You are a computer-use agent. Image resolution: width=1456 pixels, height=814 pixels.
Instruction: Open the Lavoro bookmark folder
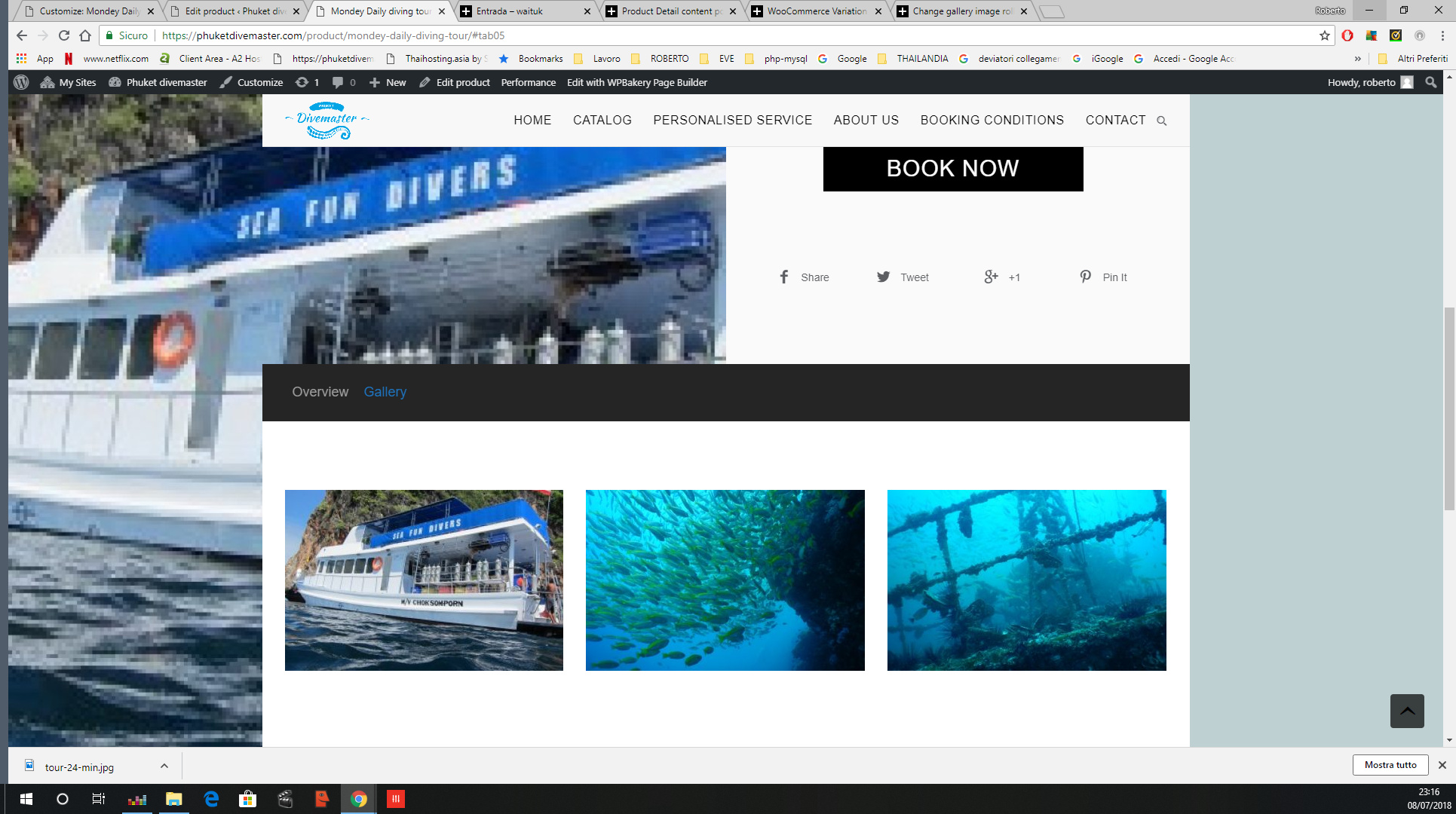[x=597, y=59]
